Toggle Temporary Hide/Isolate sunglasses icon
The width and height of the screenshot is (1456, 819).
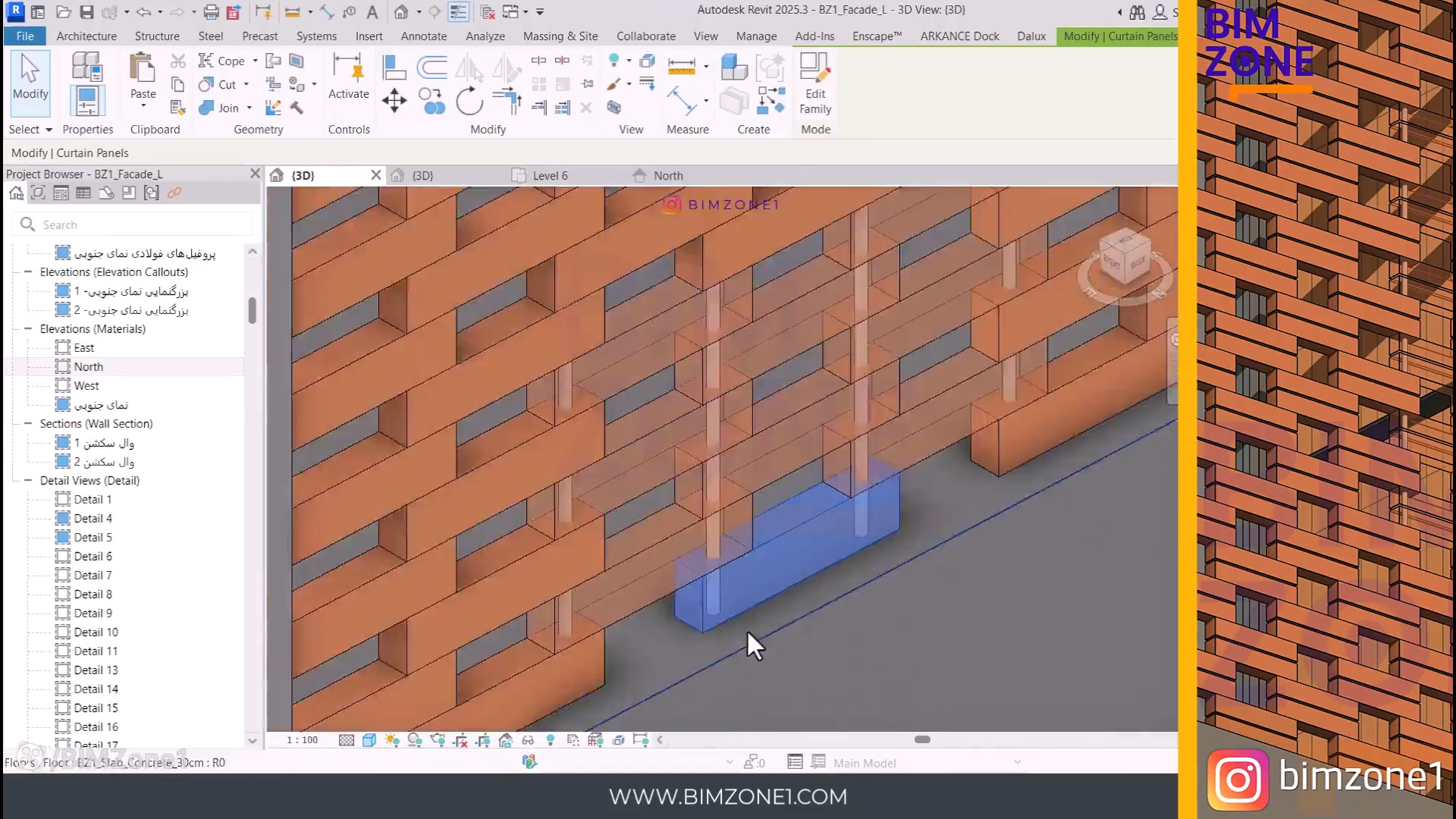pyautogui.click(x=528, y=740)
